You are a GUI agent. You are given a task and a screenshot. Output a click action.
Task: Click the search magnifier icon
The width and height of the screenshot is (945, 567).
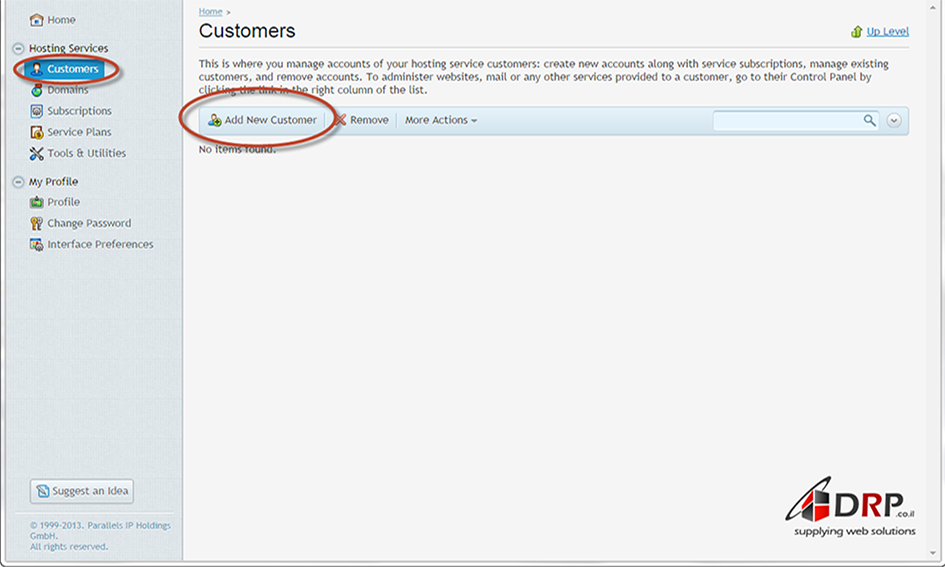[869, 120]
